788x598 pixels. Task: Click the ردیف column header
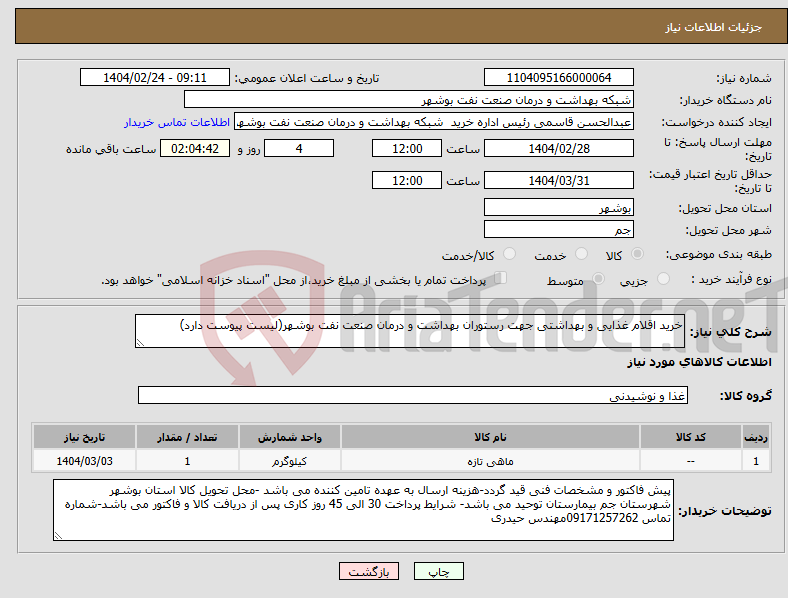756,437
